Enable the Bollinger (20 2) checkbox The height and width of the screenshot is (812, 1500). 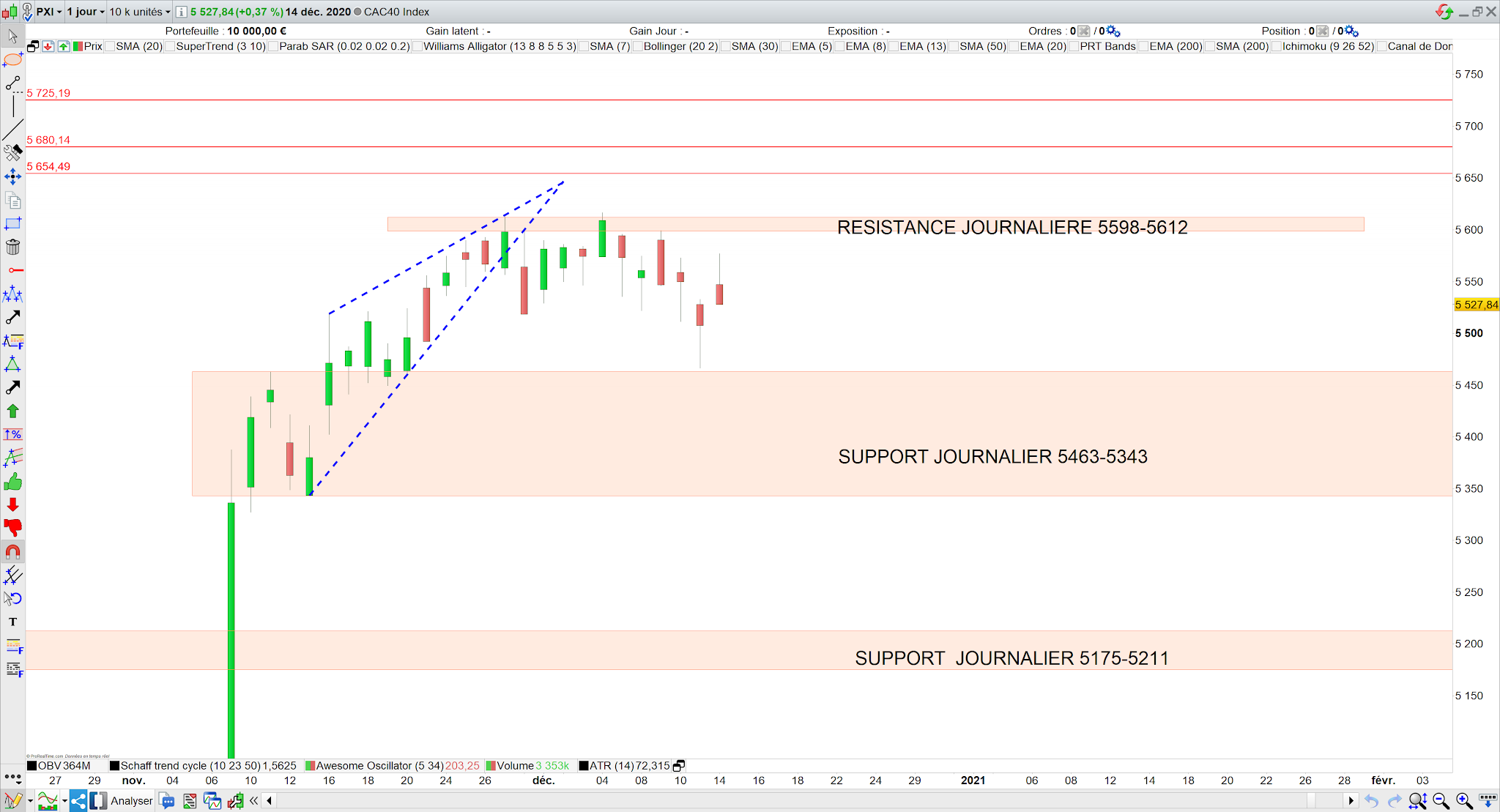[x=637, y=46]
